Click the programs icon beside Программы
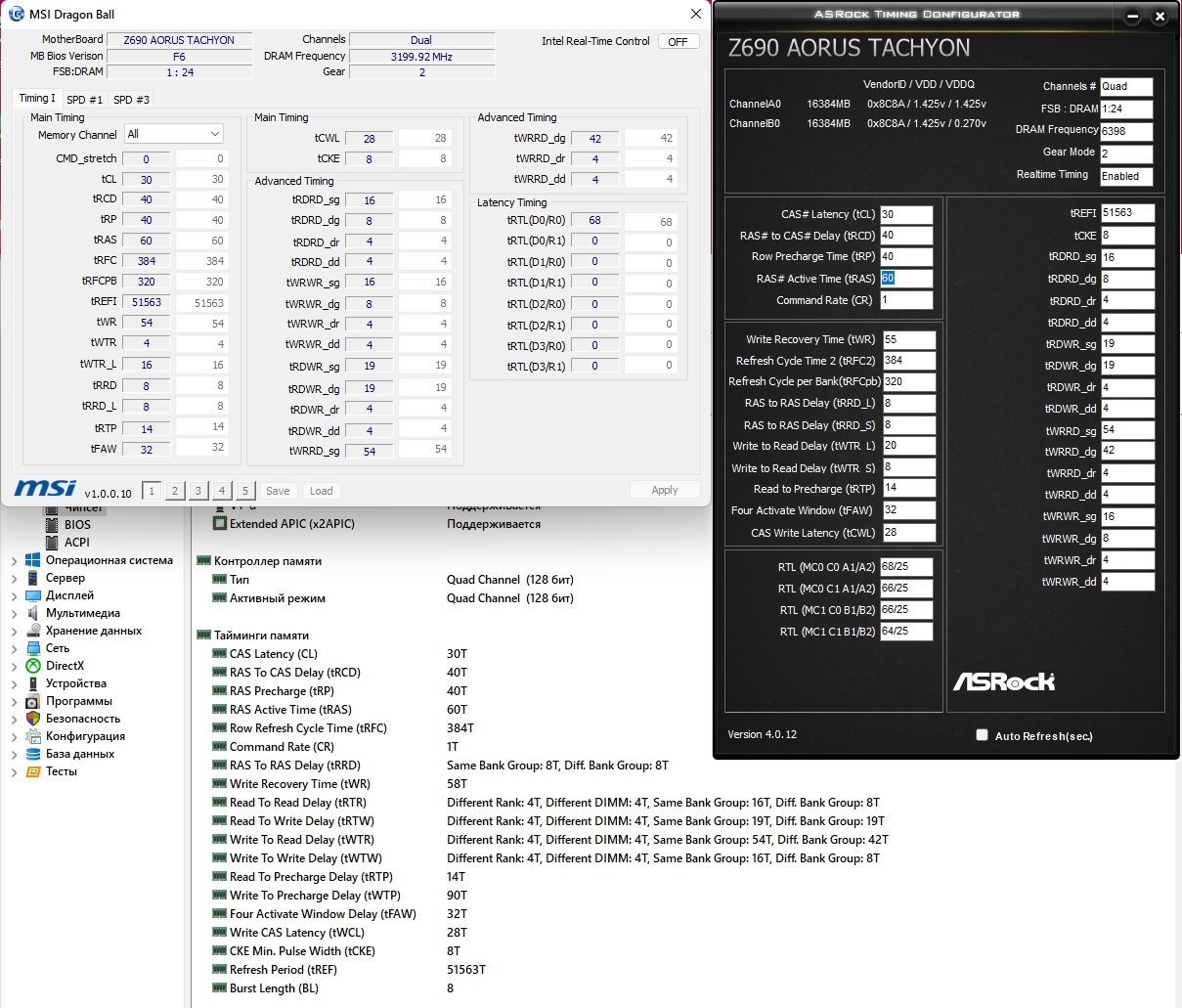The width and height of the screenshot is (1182, 1008). coord(33,701)
